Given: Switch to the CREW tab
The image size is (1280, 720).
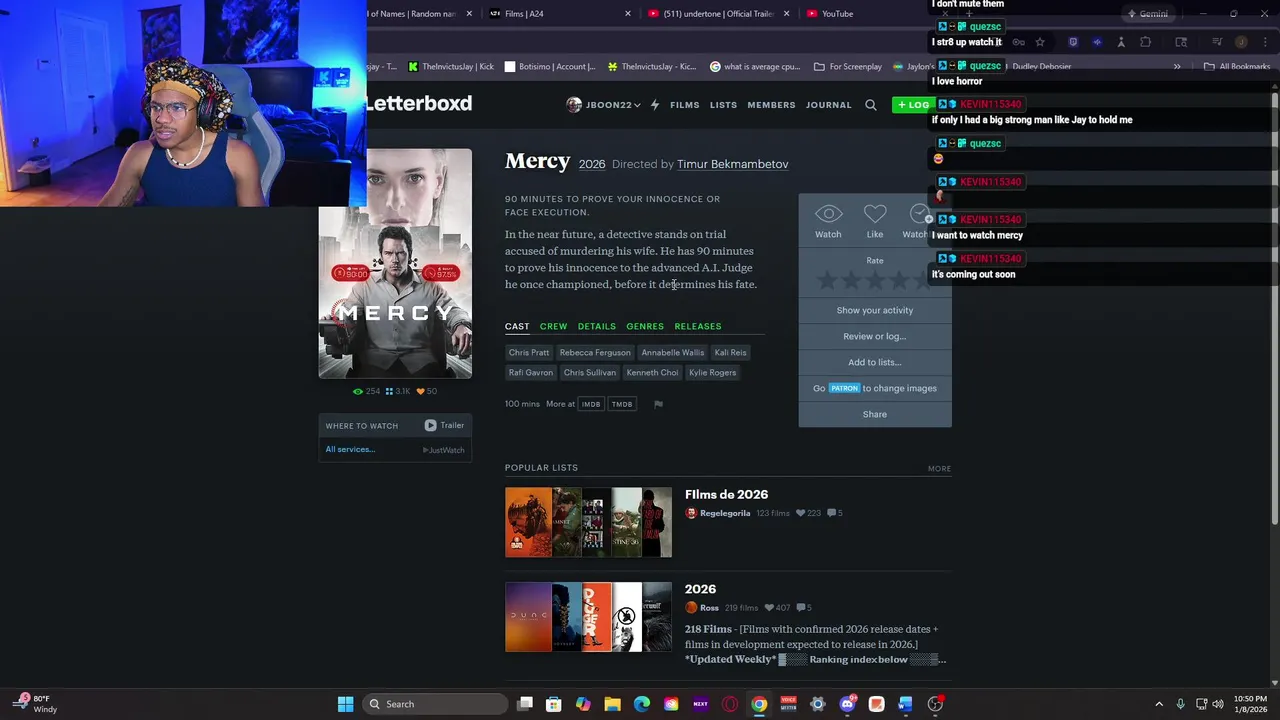Looking at the screenshot, I should (553, 326).
